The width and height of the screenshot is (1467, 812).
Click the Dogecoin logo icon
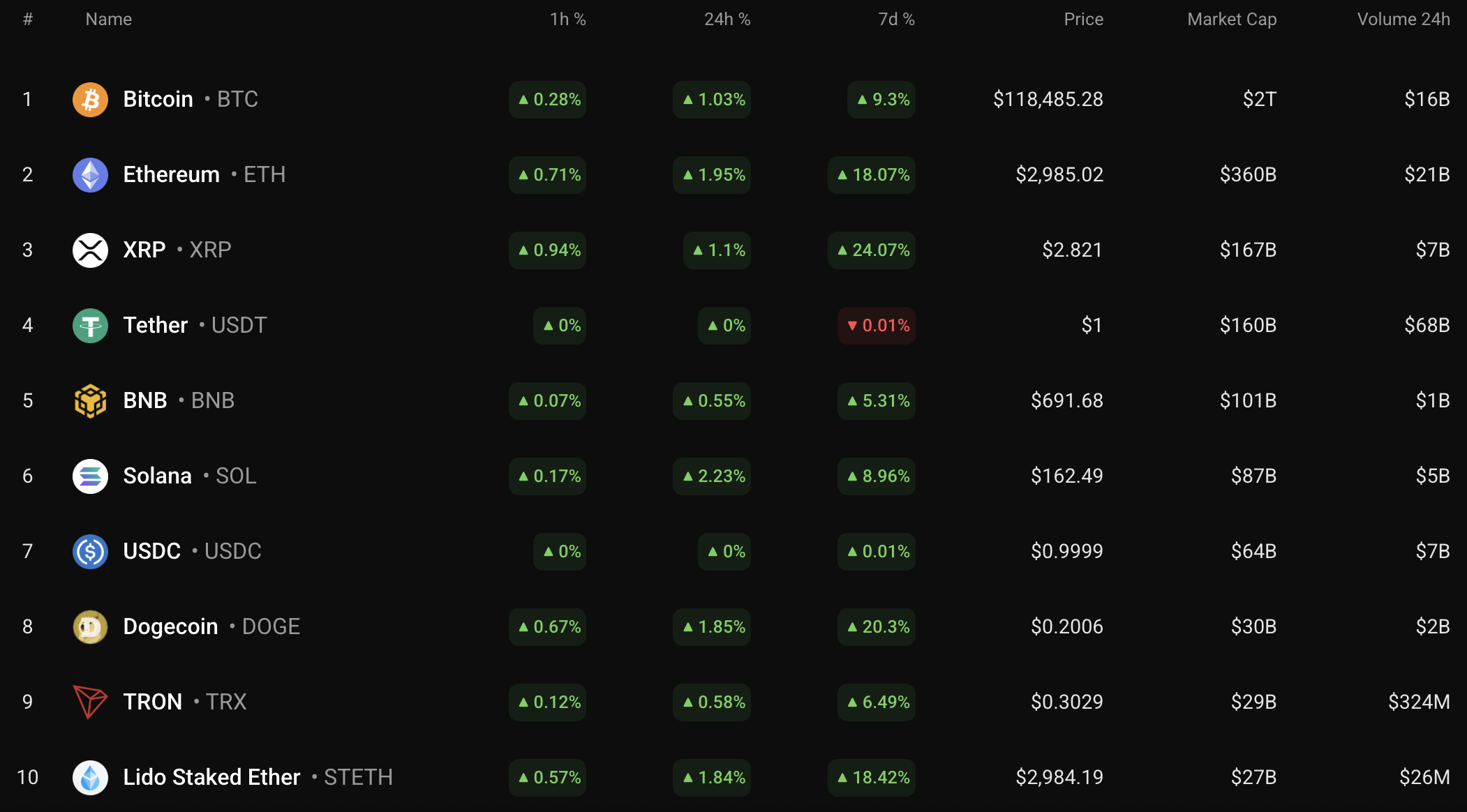pyautogui.click(x=90, y=627)
